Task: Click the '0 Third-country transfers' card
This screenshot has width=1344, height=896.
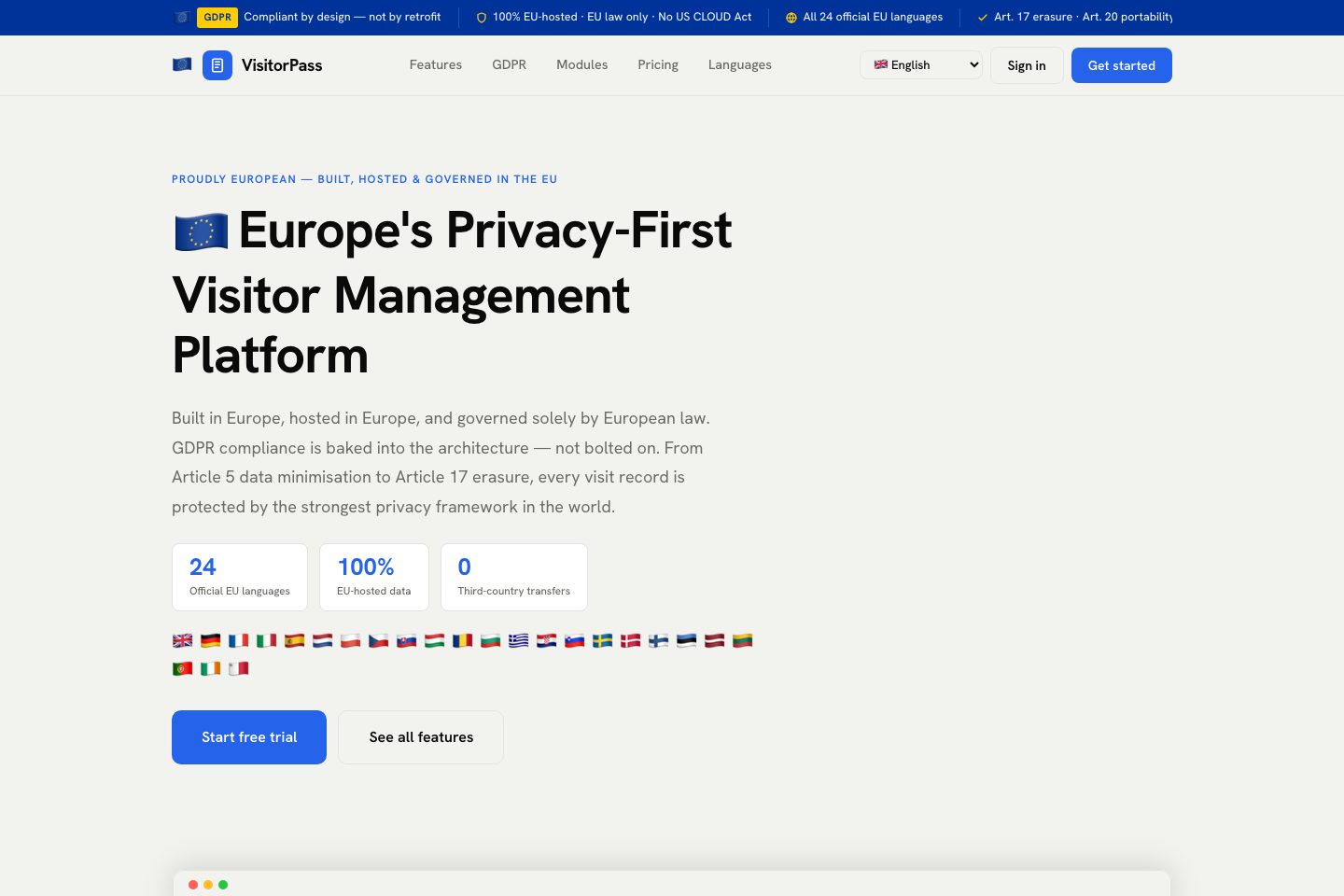Action: coord(514,578)
